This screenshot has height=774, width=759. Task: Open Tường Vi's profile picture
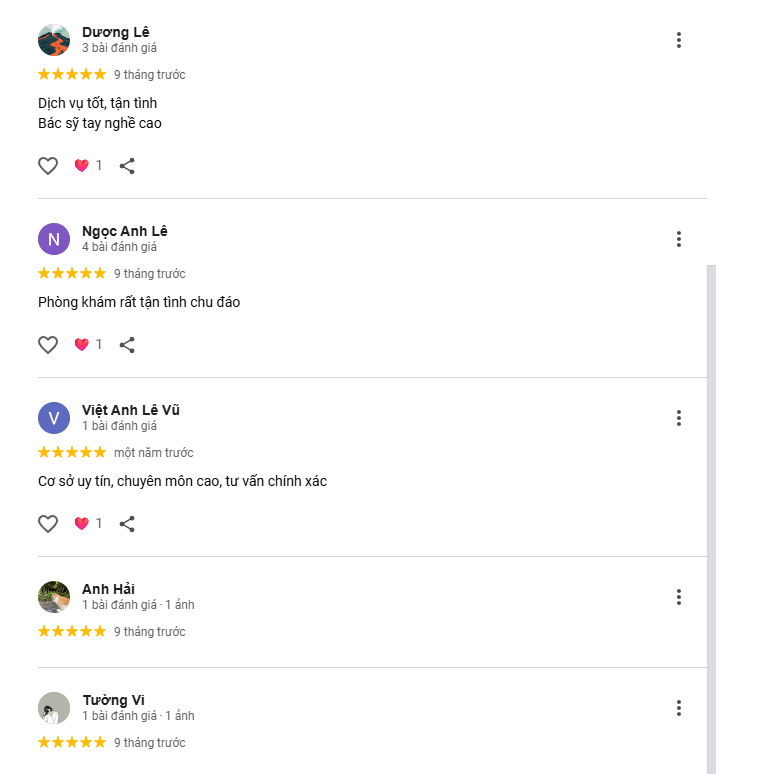[54, 708]
